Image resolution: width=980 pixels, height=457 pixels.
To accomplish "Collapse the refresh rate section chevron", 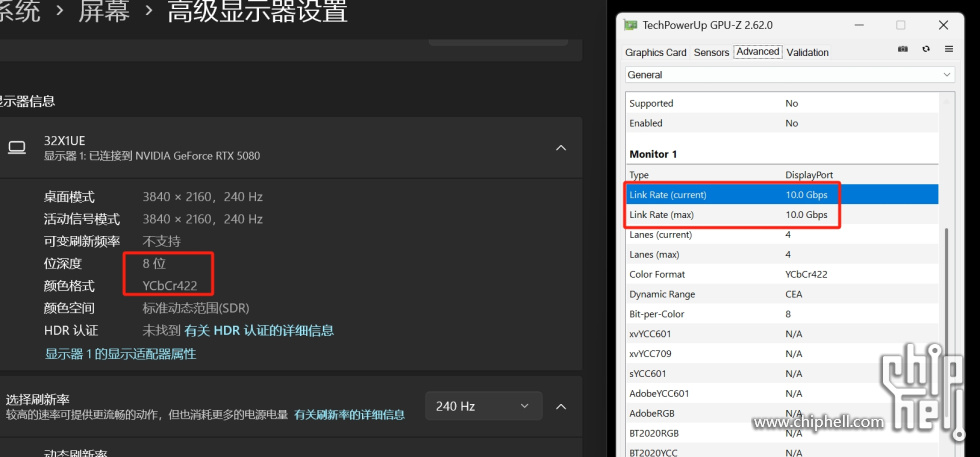I will (561, 406).
